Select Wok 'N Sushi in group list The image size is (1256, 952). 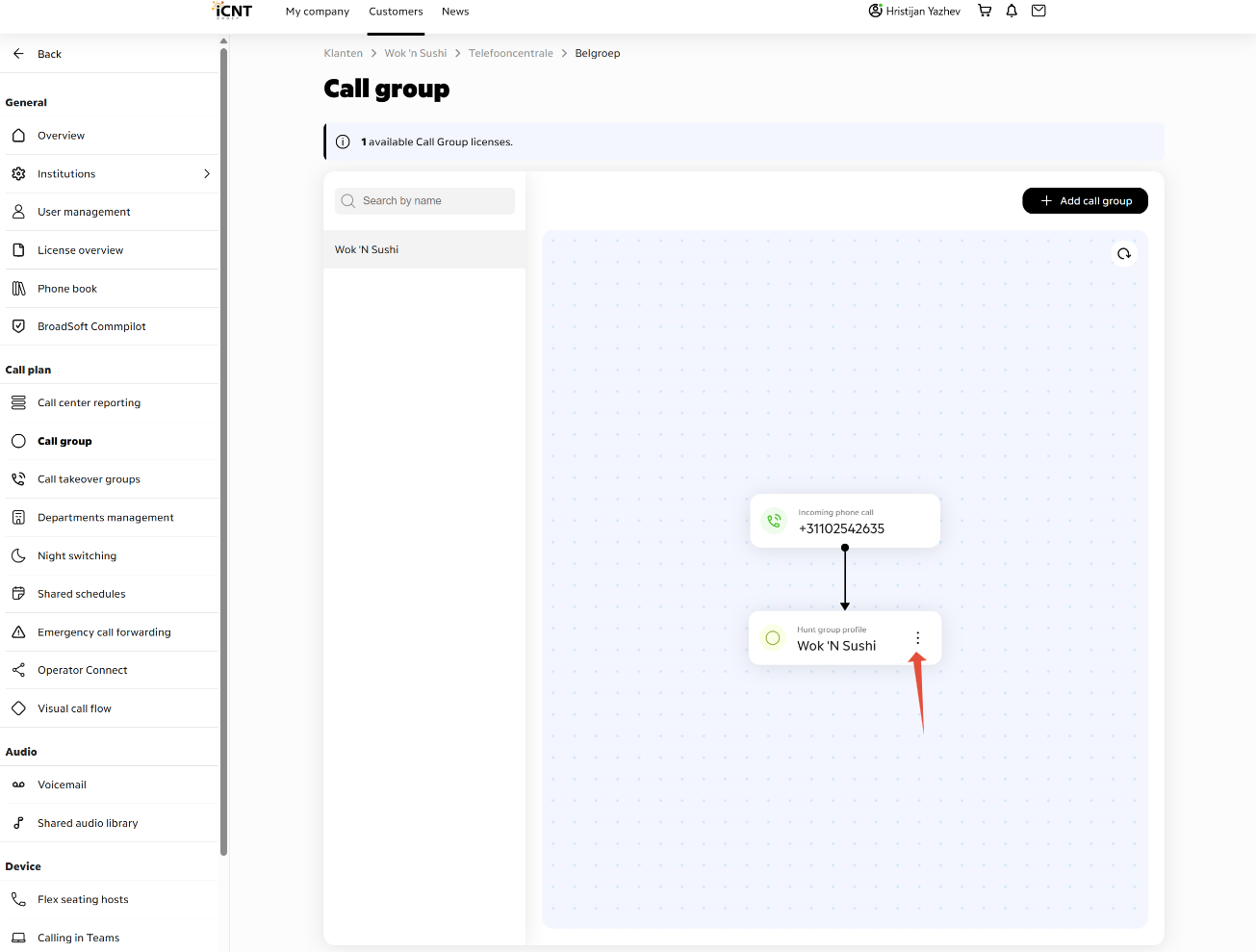(x=424, y=249)
